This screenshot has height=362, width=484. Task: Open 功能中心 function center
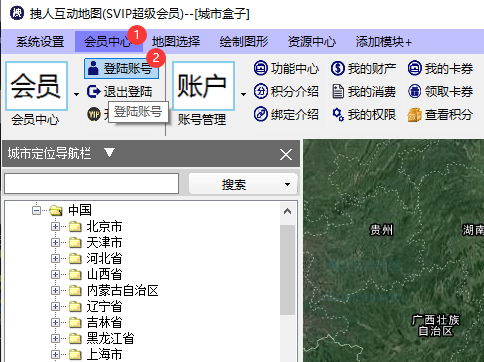pos(286,68)
